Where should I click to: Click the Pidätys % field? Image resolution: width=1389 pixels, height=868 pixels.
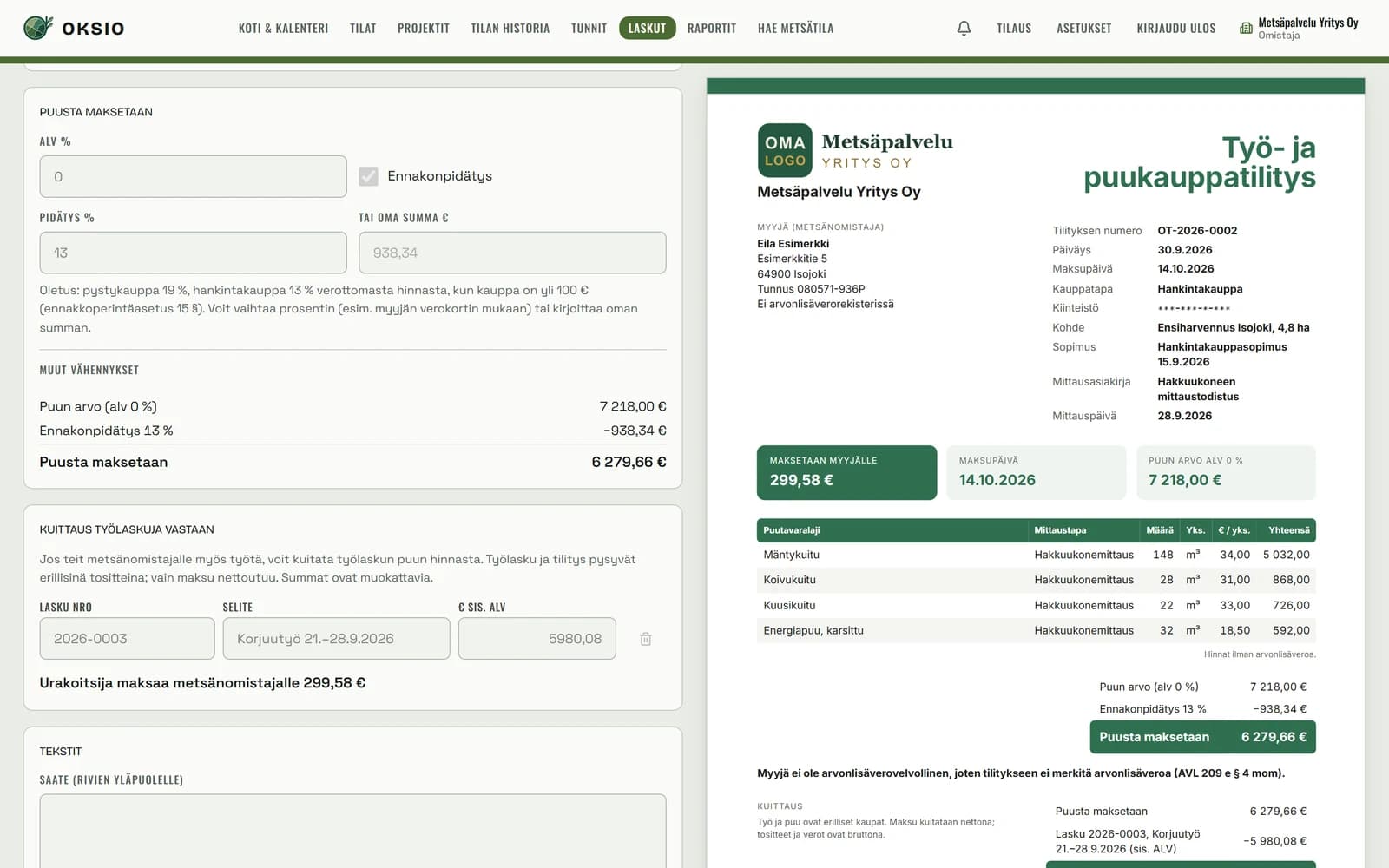point(193,253)
